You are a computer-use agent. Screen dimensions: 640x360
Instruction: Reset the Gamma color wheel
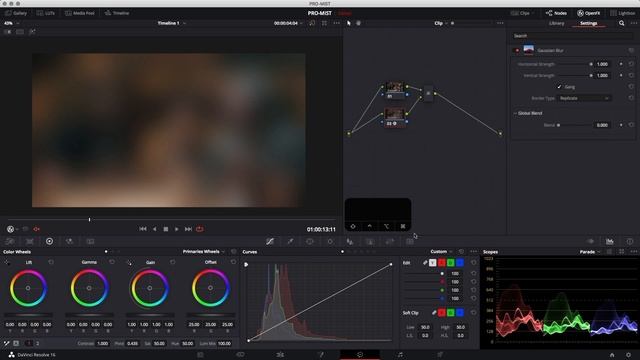112,262
